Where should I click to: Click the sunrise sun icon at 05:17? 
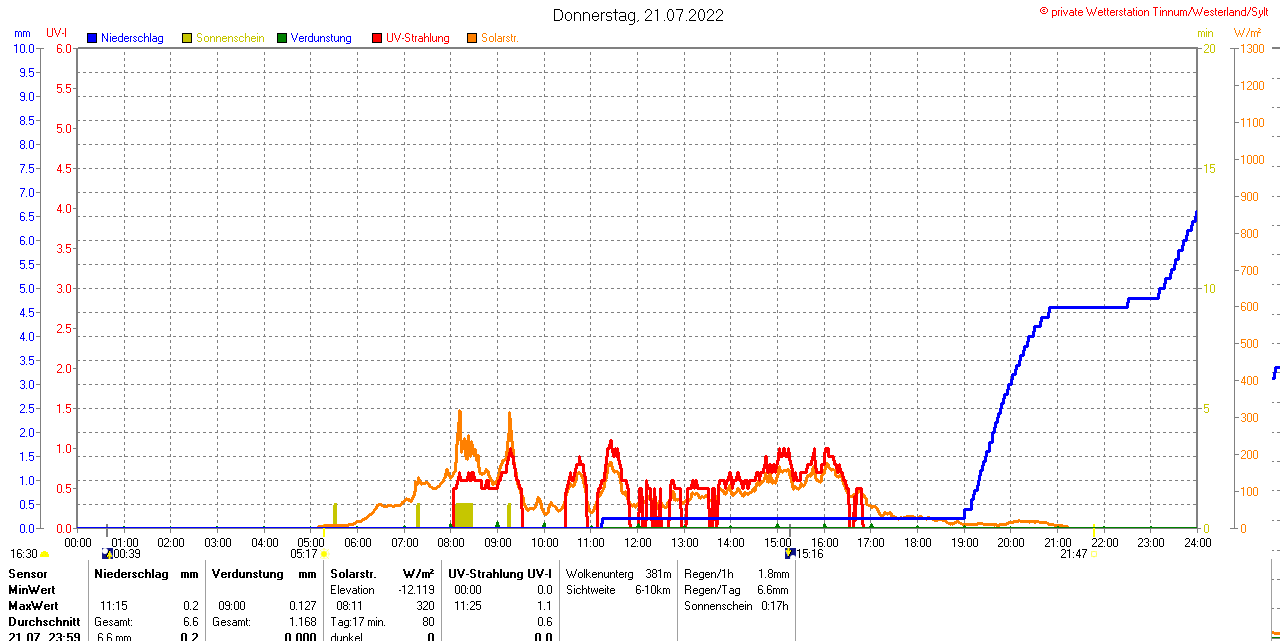tap(324, 553)
